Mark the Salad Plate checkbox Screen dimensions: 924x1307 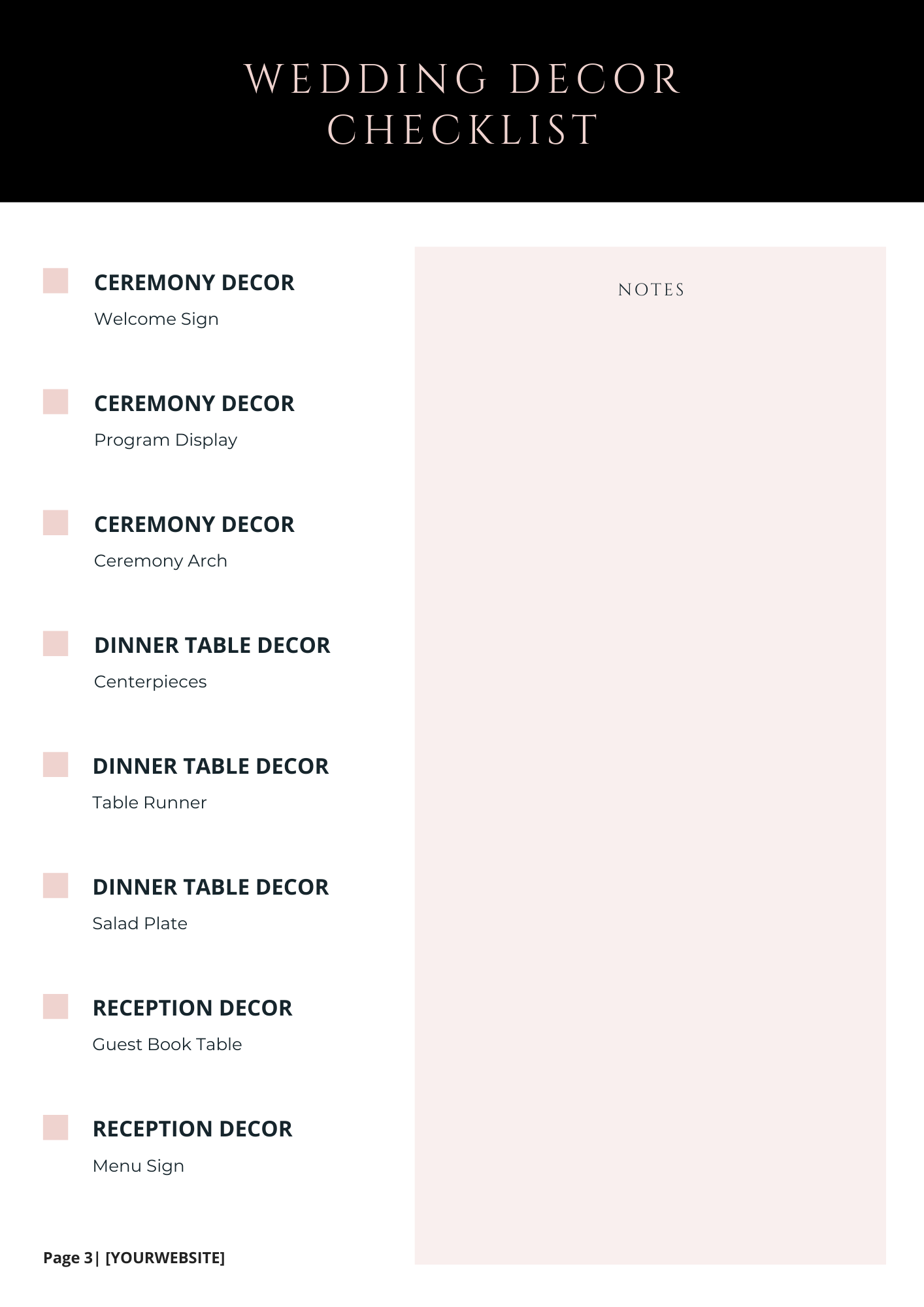56,885
